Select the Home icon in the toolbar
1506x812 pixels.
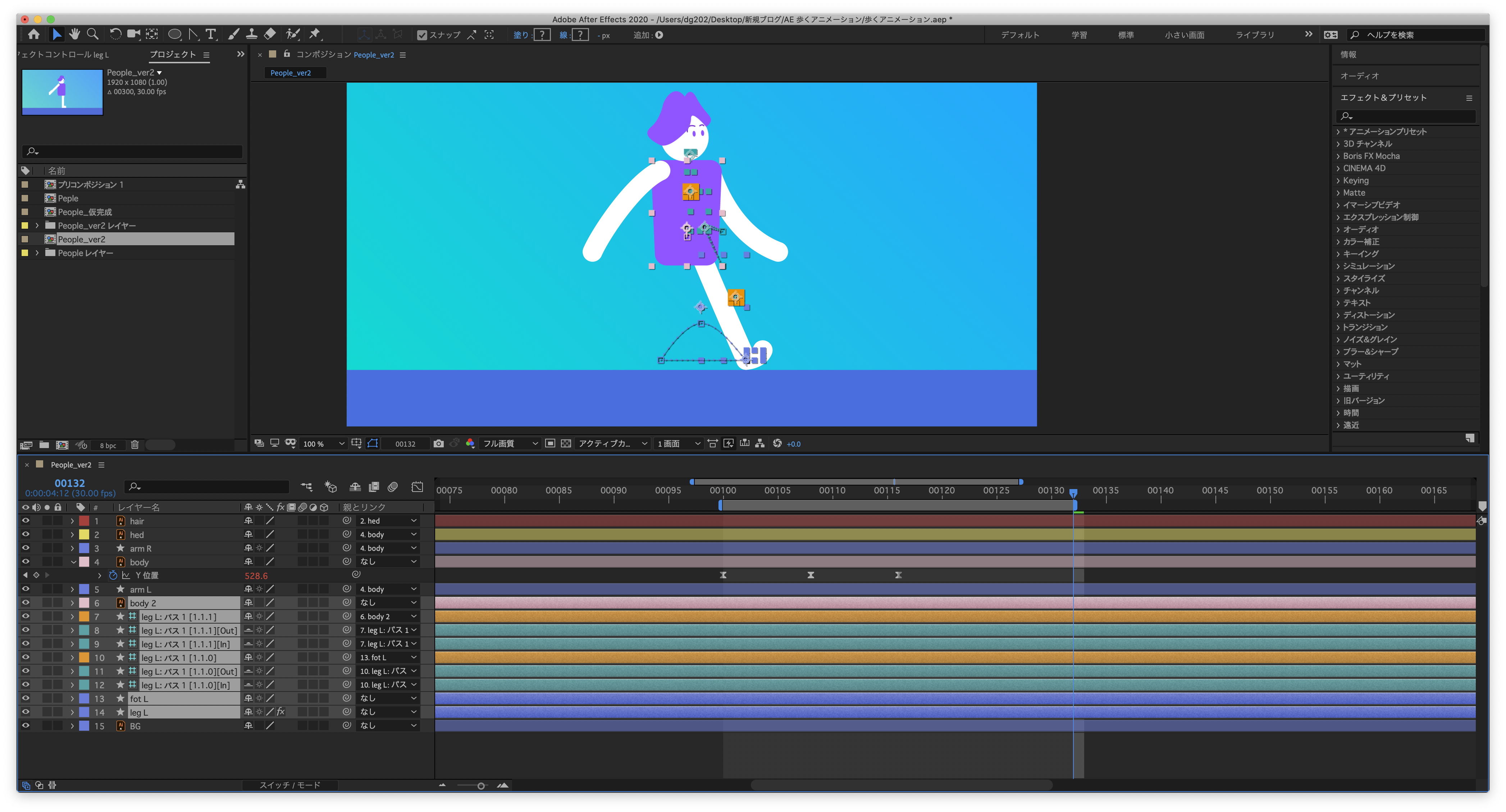pyautogui.click(x=34, y=35)
